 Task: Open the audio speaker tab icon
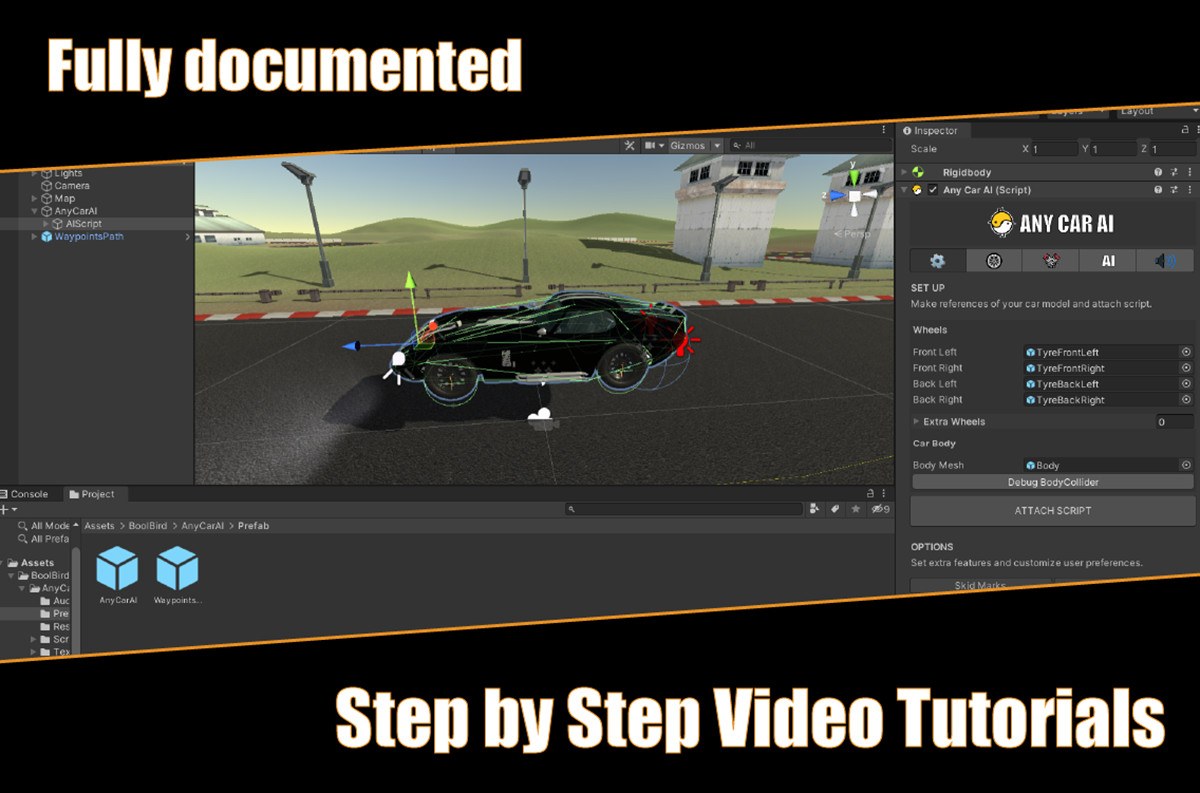pos(1165,260)
